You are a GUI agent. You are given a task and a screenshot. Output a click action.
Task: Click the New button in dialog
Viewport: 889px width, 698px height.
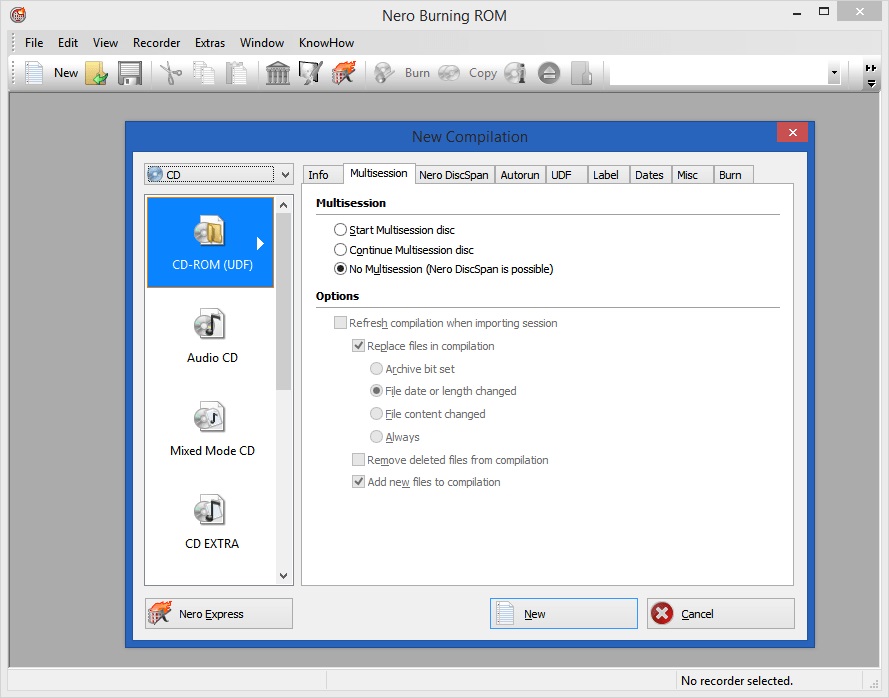tap(564, 614)
